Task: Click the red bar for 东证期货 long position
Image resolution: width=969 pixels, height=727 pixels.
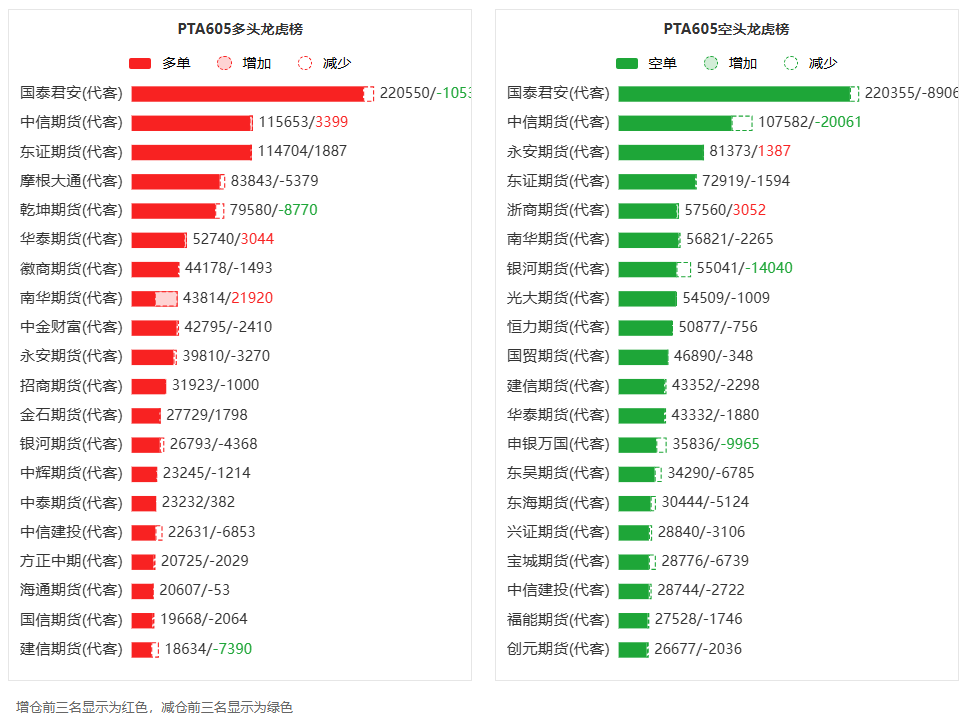Action: (x=191, y=152)
